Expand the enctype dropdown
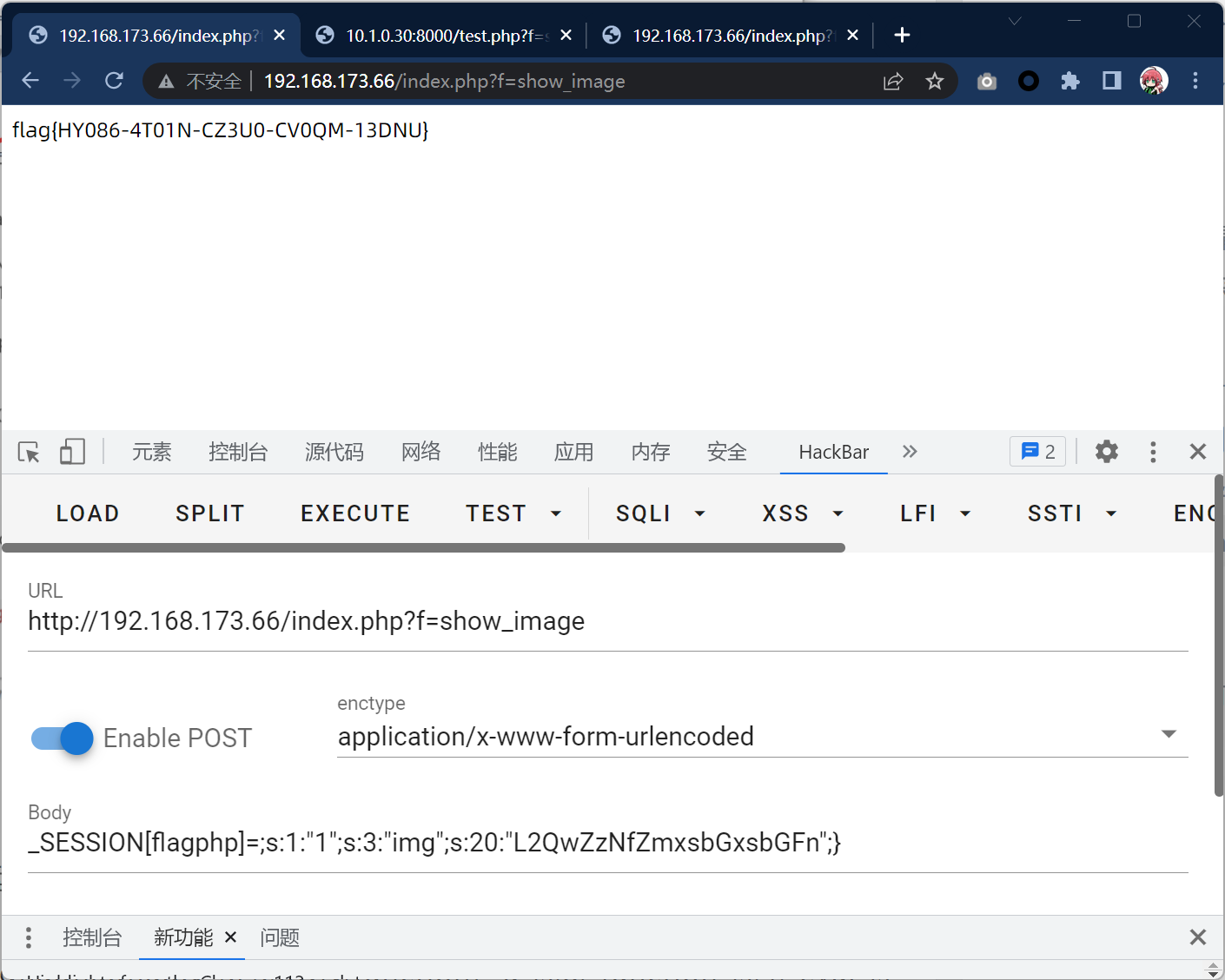Image resolution: width=1225 pixels, height=980 pixels. (1169, 735)
